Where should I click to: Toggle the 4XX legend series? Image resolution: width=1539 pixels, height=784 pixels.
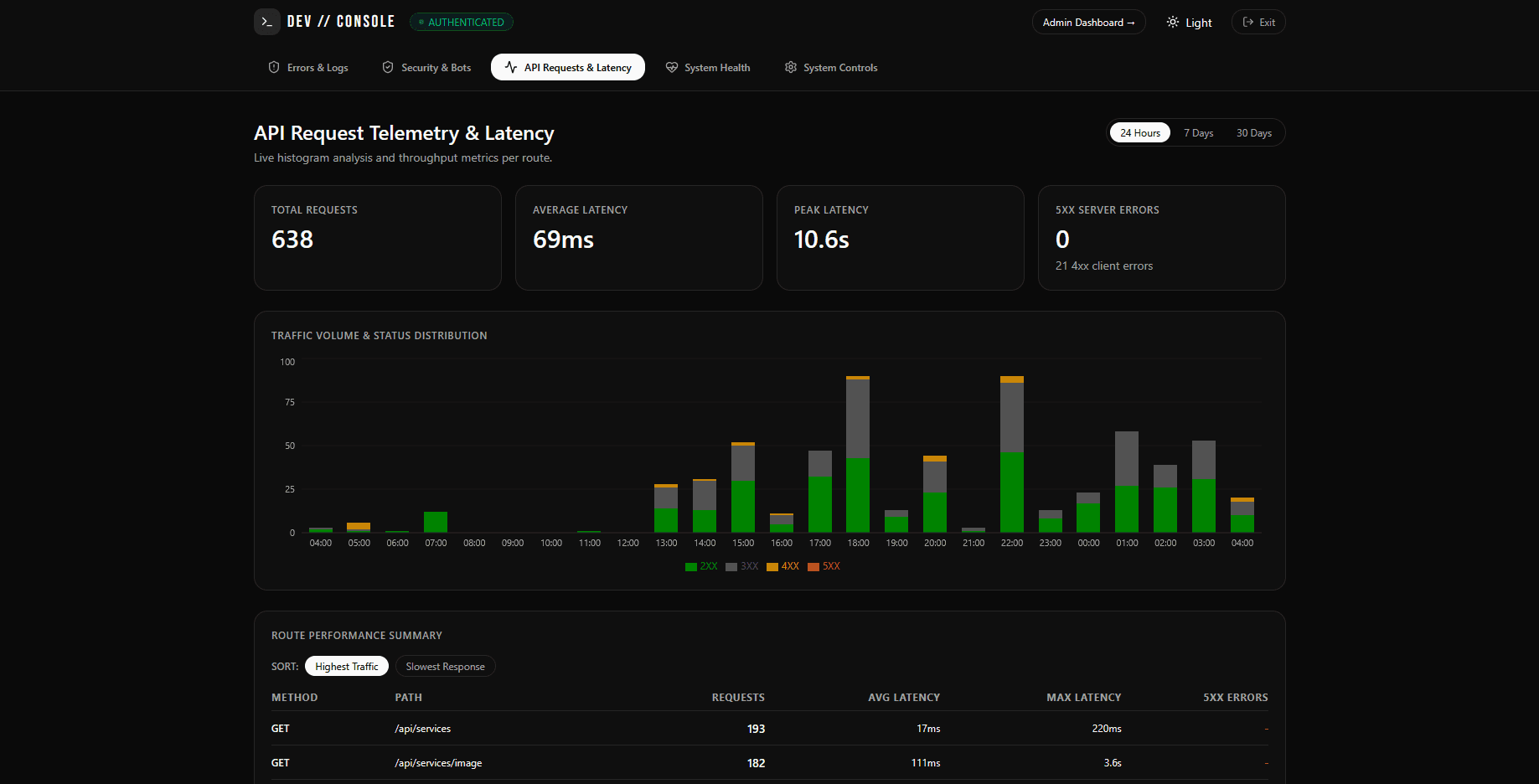[x=783, y=566]
